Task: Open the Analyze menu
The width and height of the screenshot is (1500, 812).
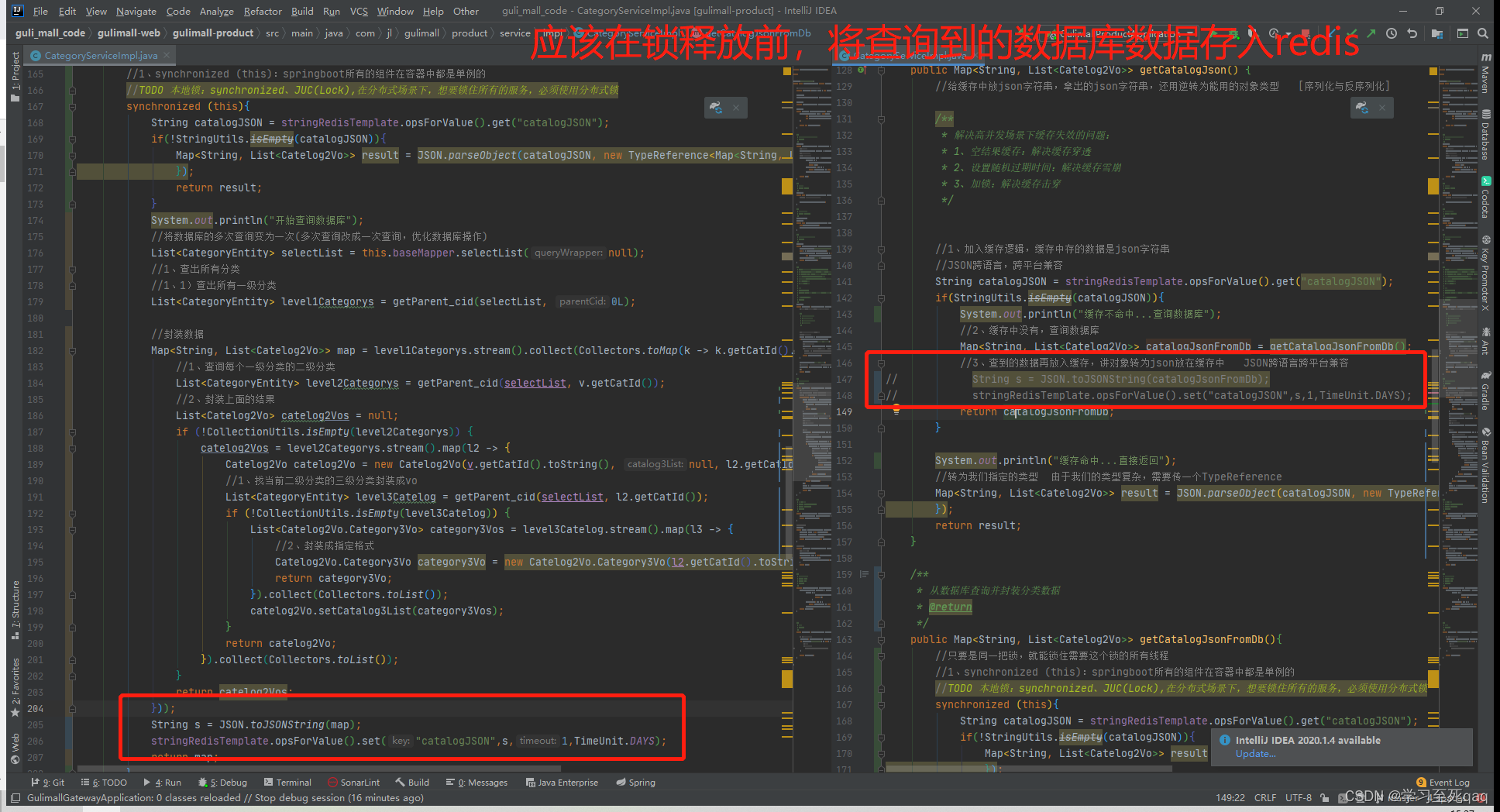Action: (216, 11)
